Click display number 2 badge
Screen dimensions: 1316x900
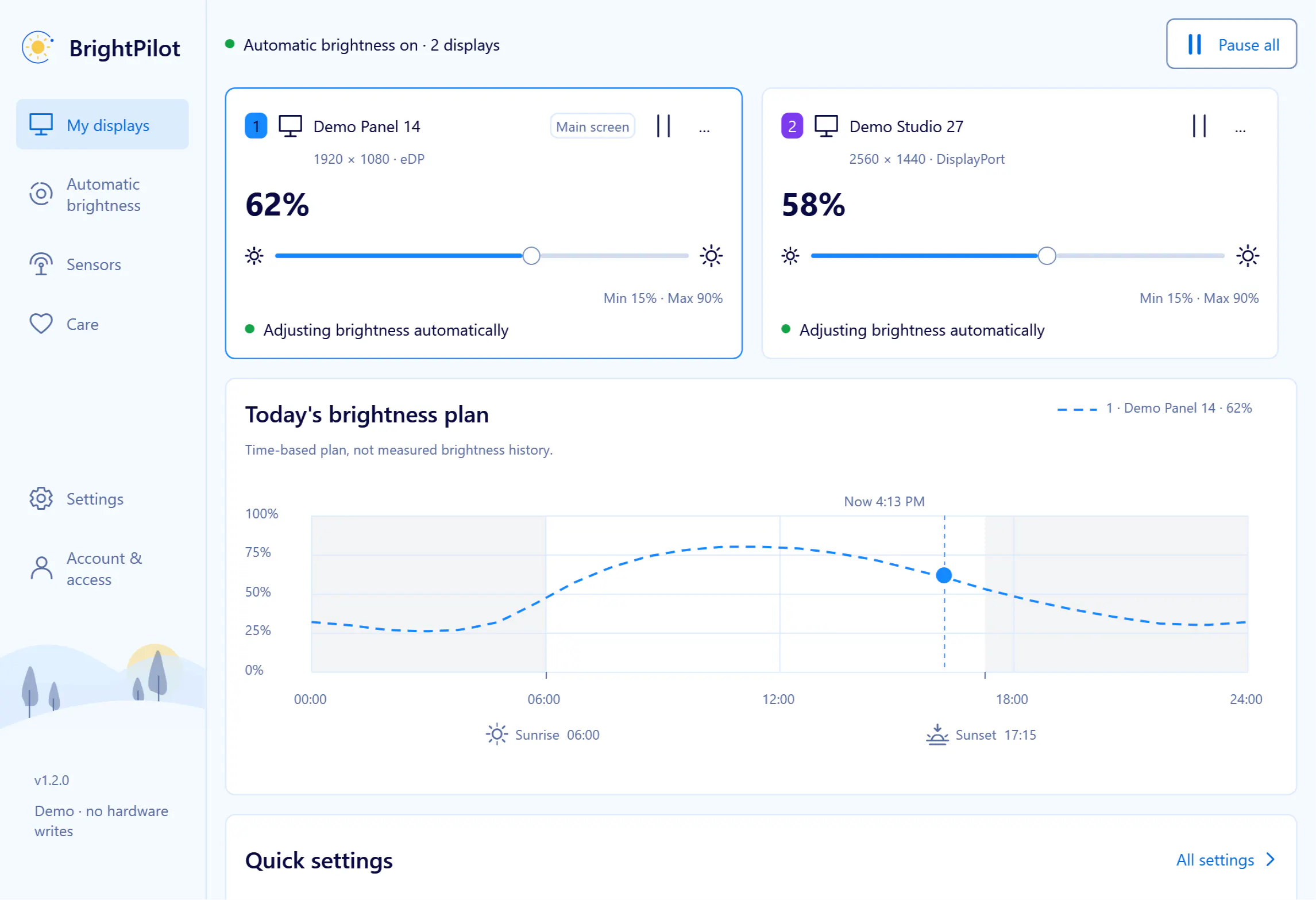(x=792, y=126)
